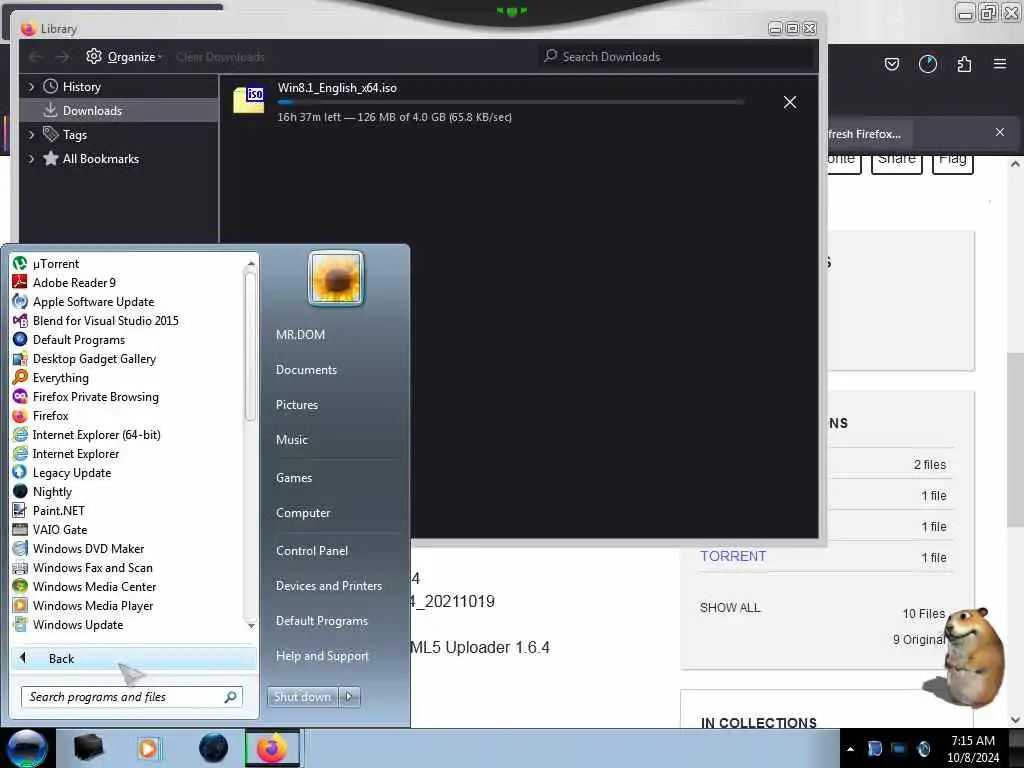Image resolution: width=1024 pixels, height=768 pixels.
Task: Open Firefox Private Browsing
Action: (x=95, y=396)
